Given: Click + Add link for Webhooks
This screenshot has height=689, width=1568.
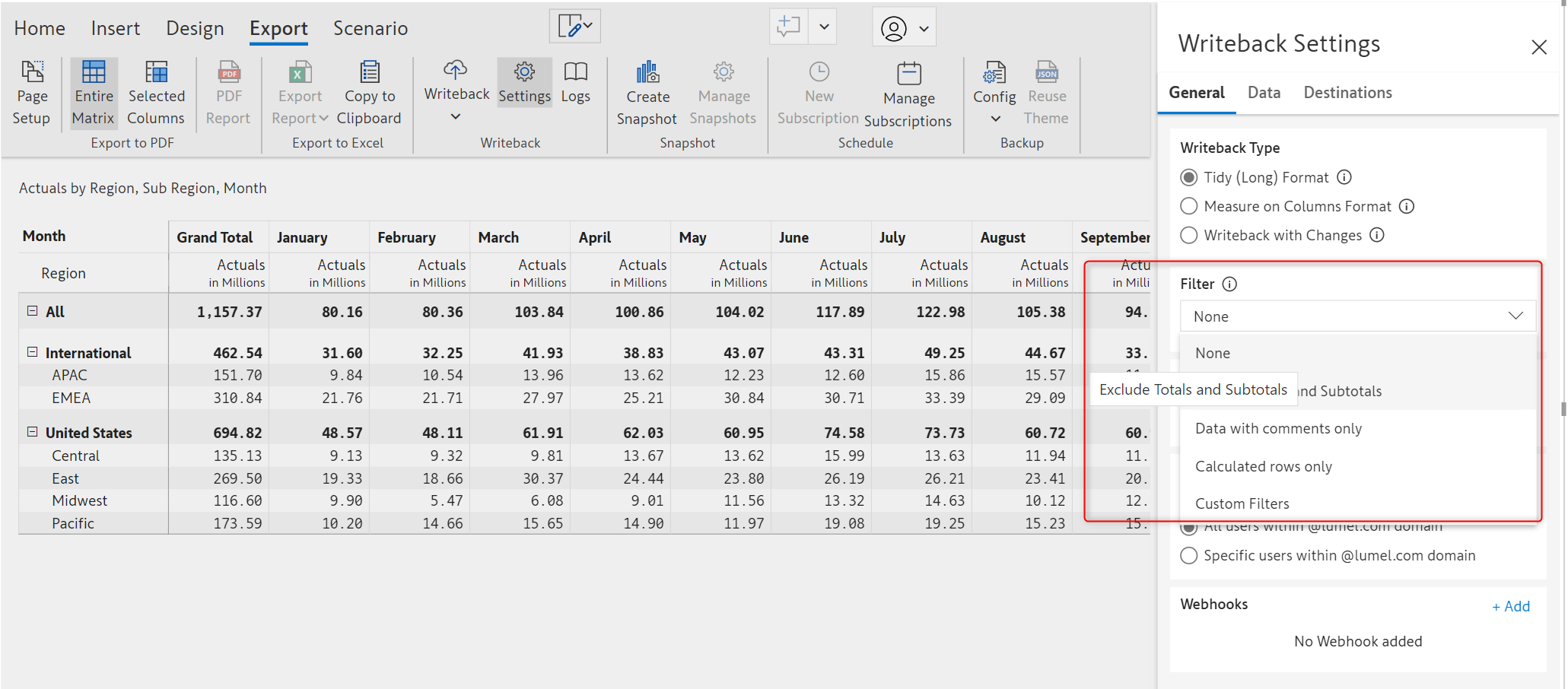Looking at the screenshot, I should click(1510, 606).
